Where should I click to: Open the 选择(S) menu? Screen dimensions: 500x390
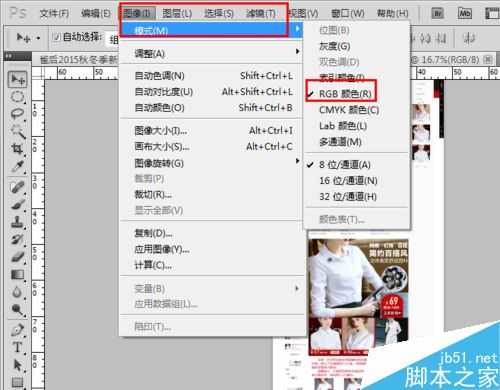click(219, 14)
